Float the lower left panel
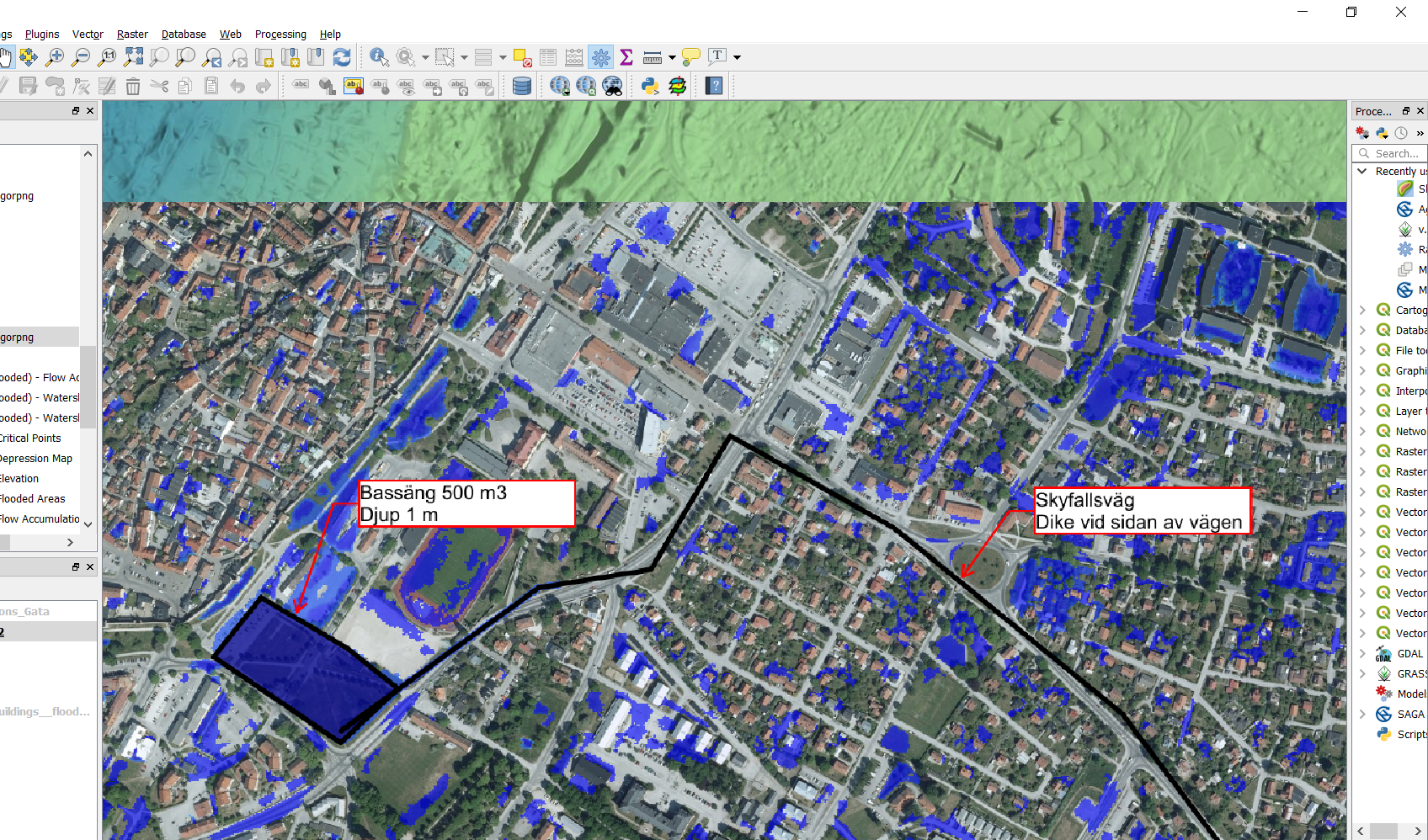Viewport: 1428px width, 840px height. click(x=76, y=567)
